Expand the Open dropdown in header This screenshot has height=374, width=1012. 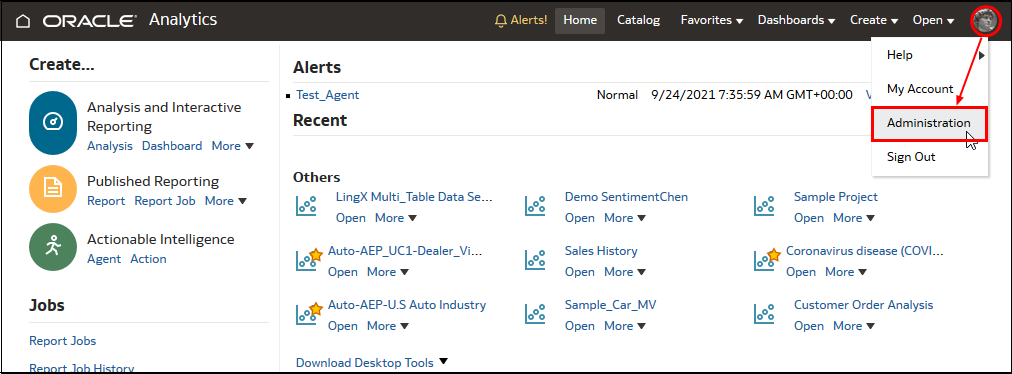tap(933, 21)
